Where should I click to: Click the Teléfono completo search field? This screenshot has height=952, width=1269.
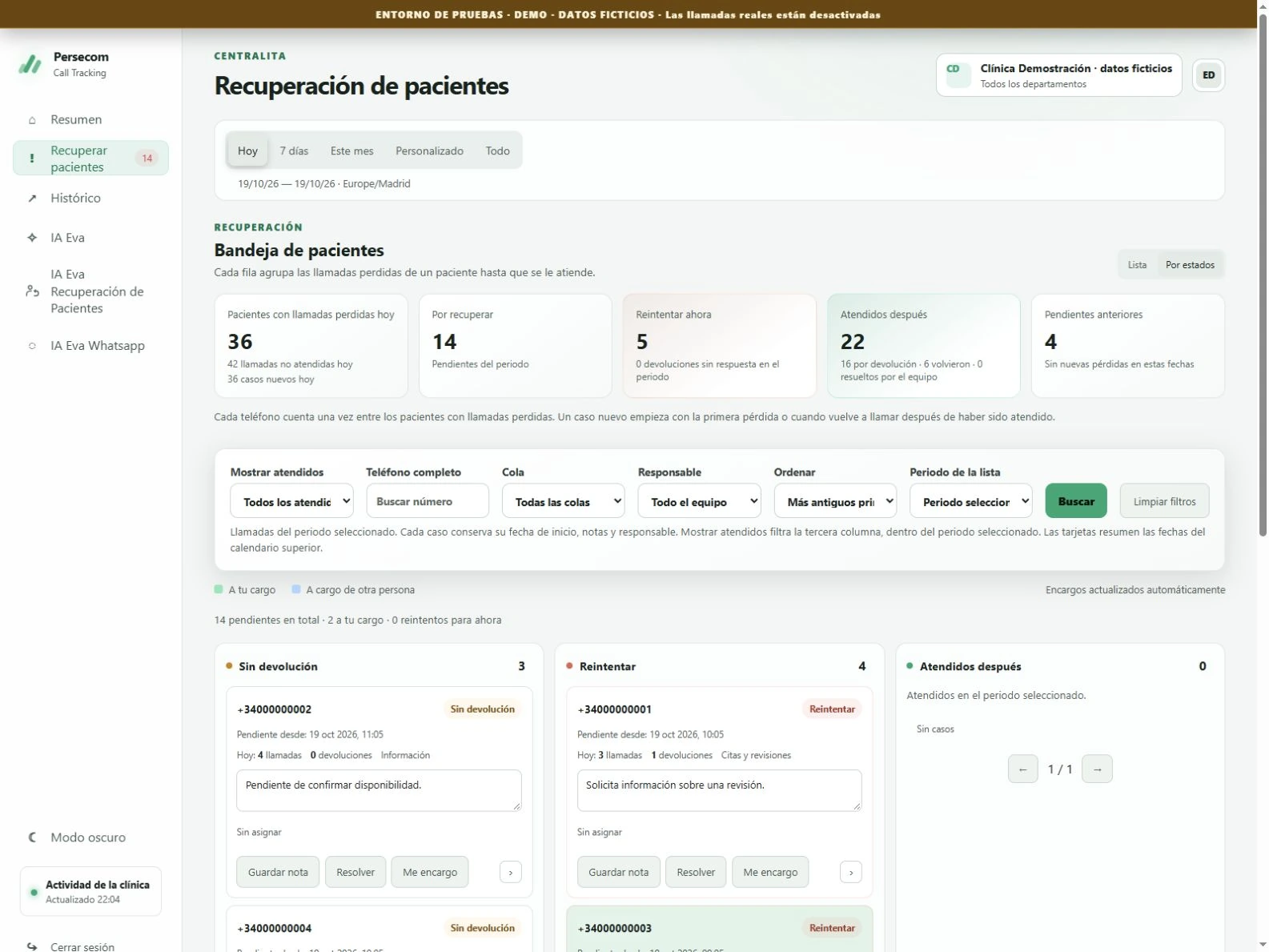point(428,501)
